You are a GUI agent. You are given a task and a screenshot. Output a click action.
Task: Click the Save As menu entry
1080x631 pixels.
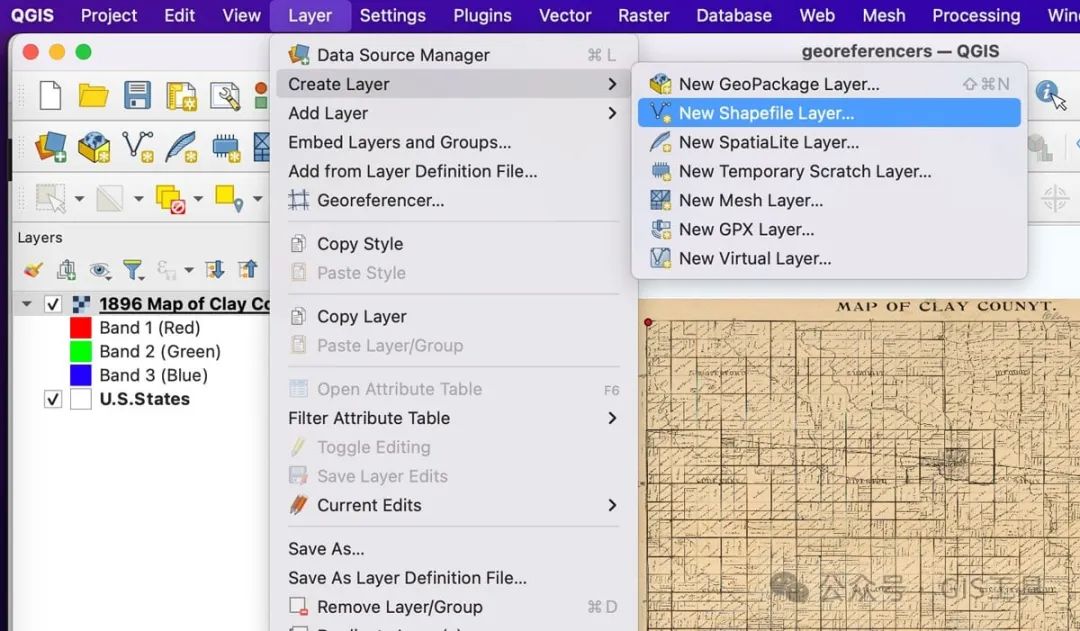tap(453, 549)
